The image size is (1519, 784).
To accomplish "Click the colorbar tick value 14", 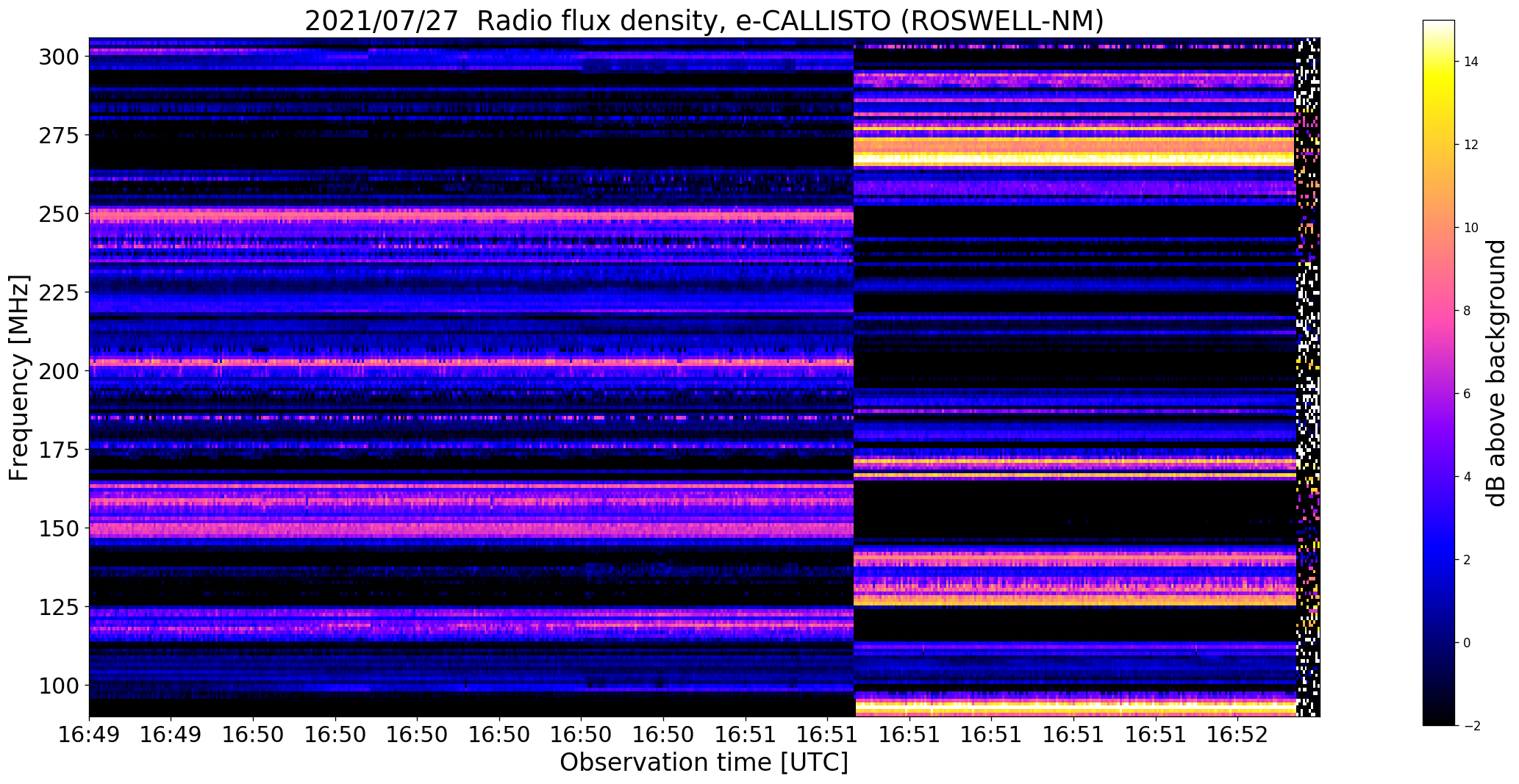I will tap(1470, 62).
